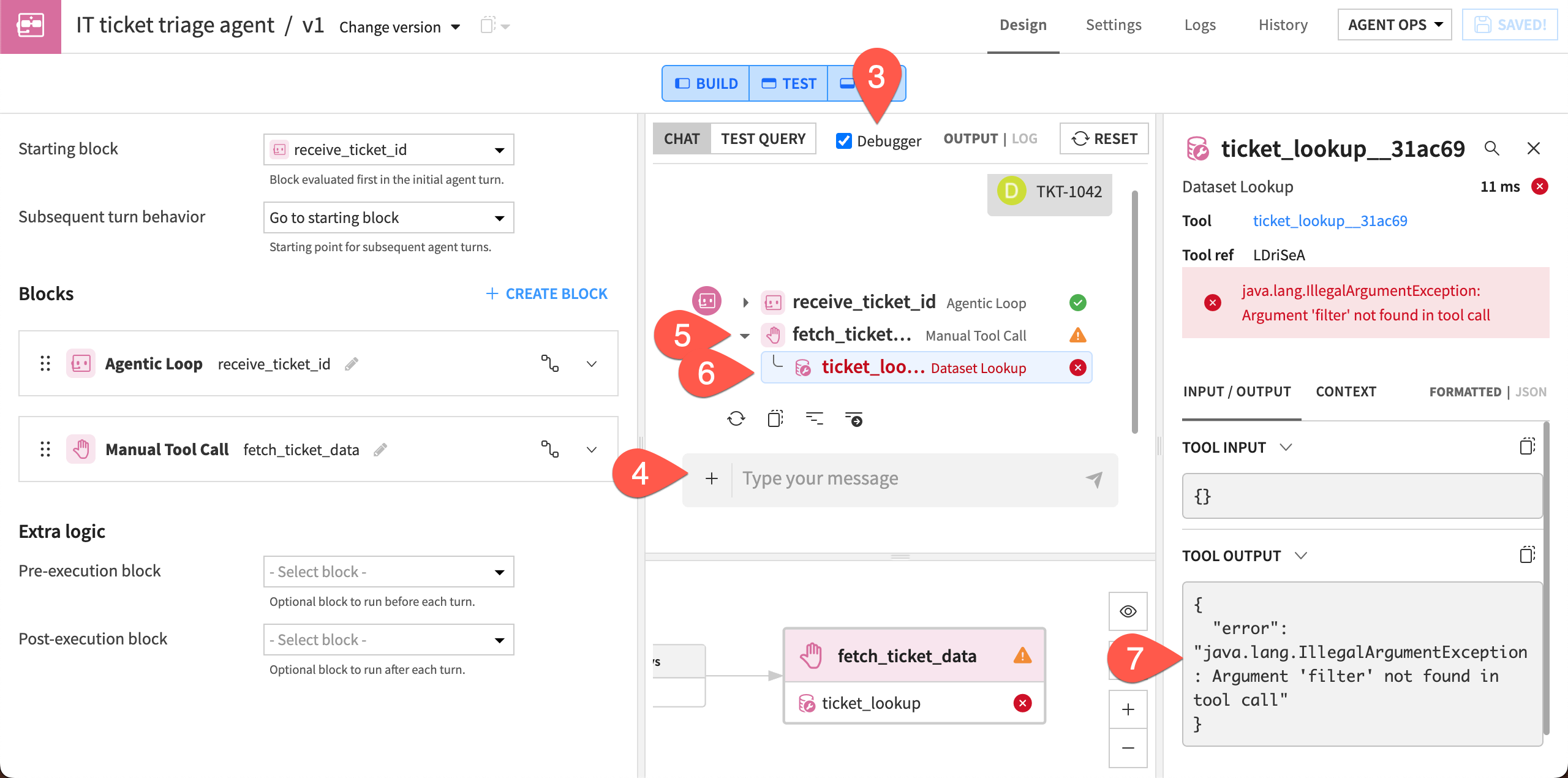Open the Logs tab
1568x778 pixels.
[1200, 25]
